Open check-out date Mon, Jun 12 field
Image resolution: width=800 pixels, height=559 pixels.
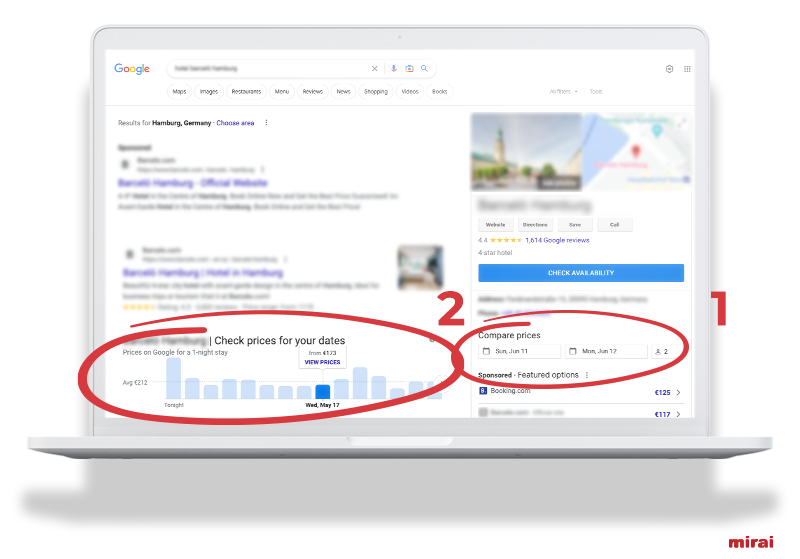pyautogui.click(x=606, y=351)
